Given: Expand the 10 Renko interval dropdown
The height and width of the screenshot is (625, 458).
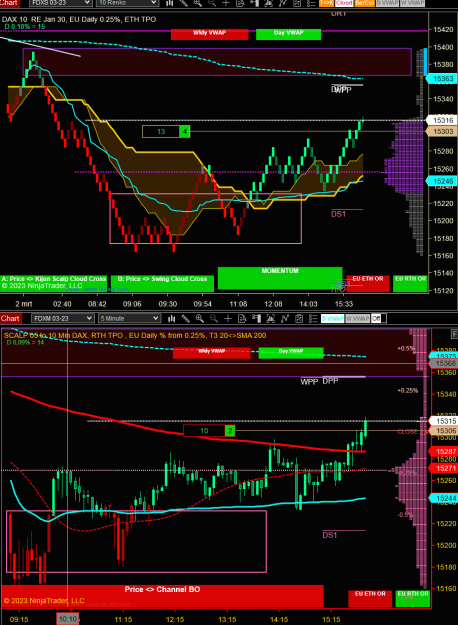Looking at the screenshot, I should pos(127,3).
